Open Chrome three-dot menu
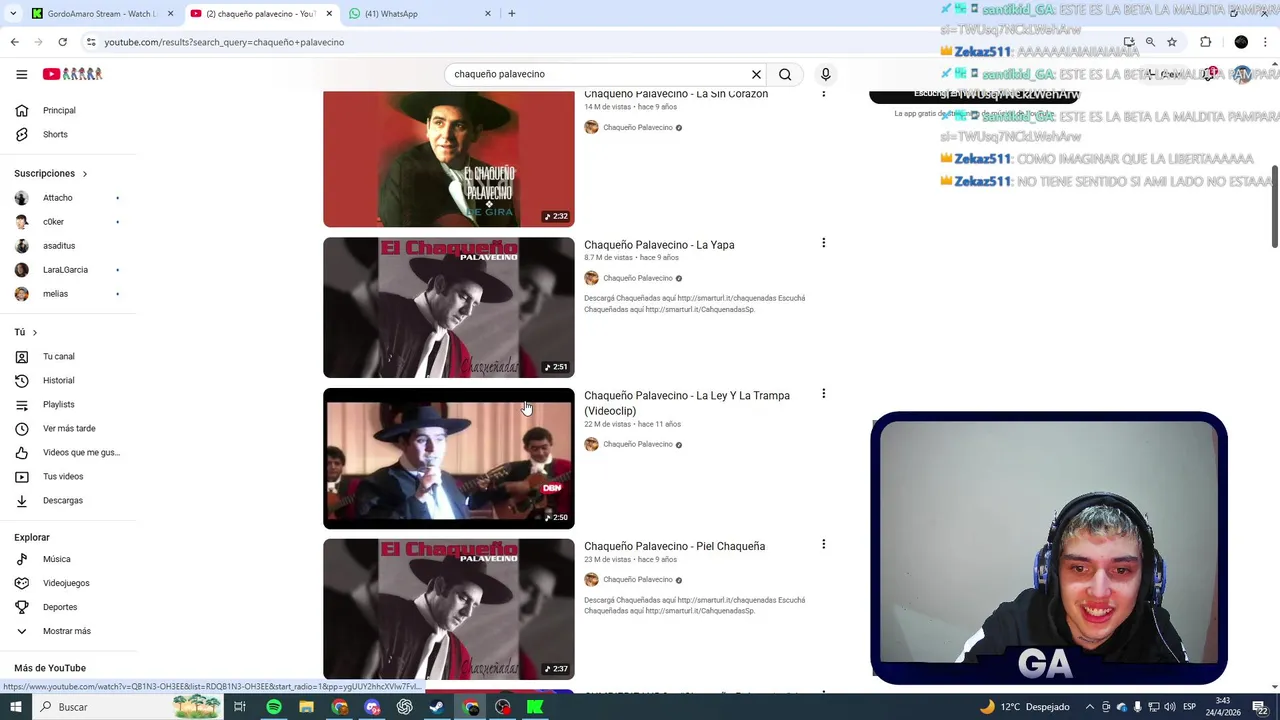 [x=1266, y=42]
